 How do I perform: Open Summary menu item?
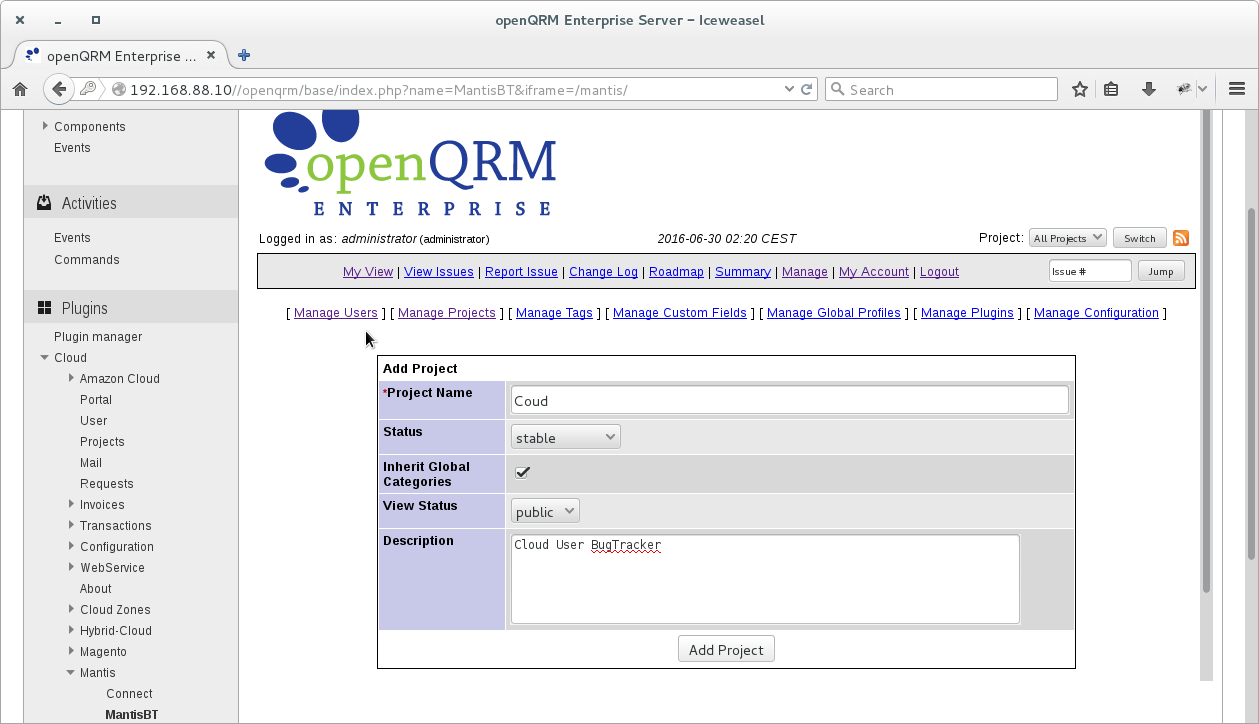click(x=743, y=271)
